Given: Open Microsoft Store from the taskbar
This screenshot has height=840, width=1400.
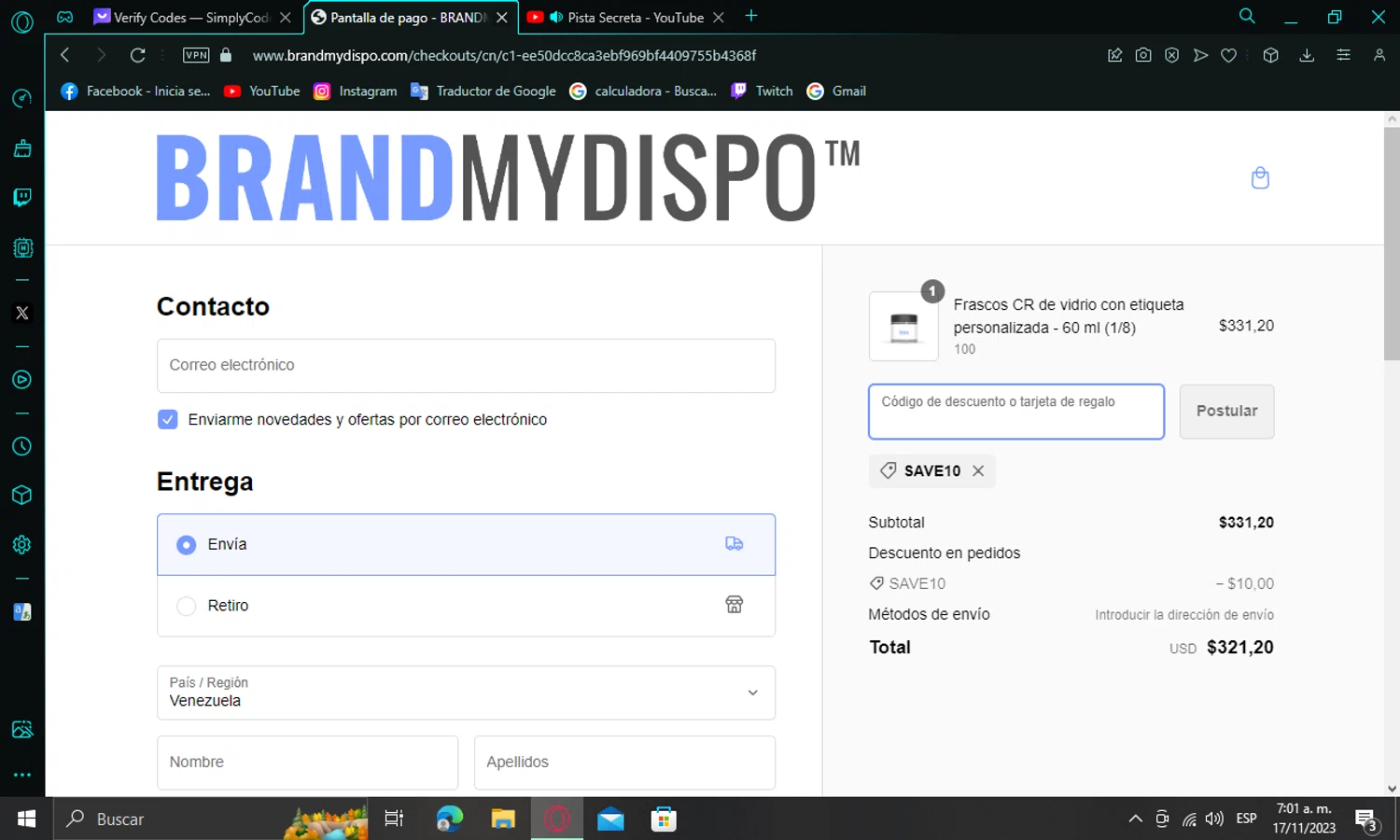Looking at the screenshot, I should 664,819.
